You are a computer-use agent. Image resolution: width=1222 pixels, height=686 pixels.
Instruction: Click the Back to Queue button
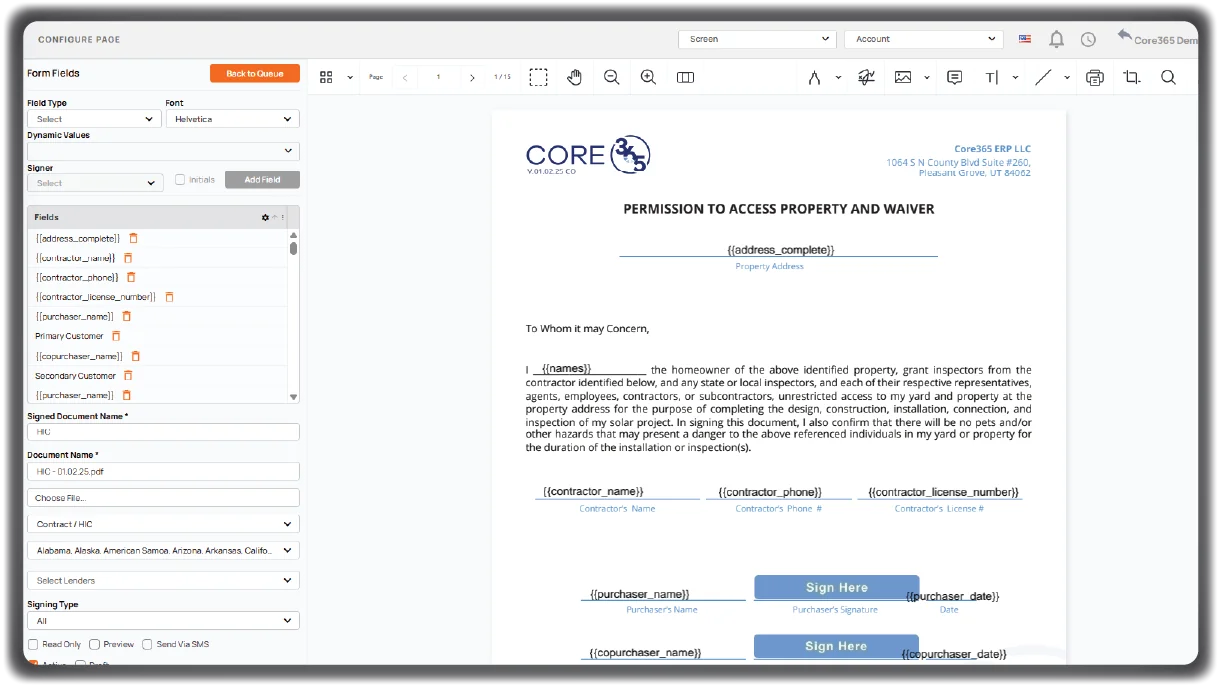click(x=255, y=73)
